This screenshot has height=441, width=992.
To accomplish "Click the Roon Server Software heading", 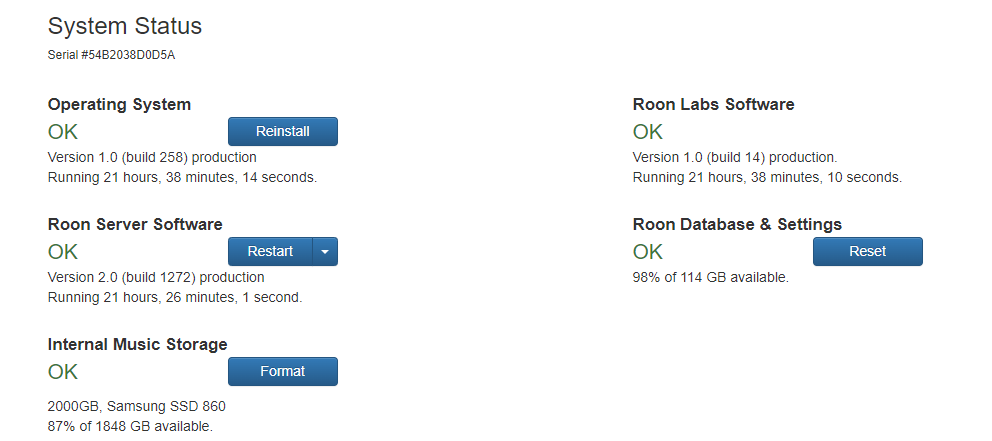I will point(135,224).
